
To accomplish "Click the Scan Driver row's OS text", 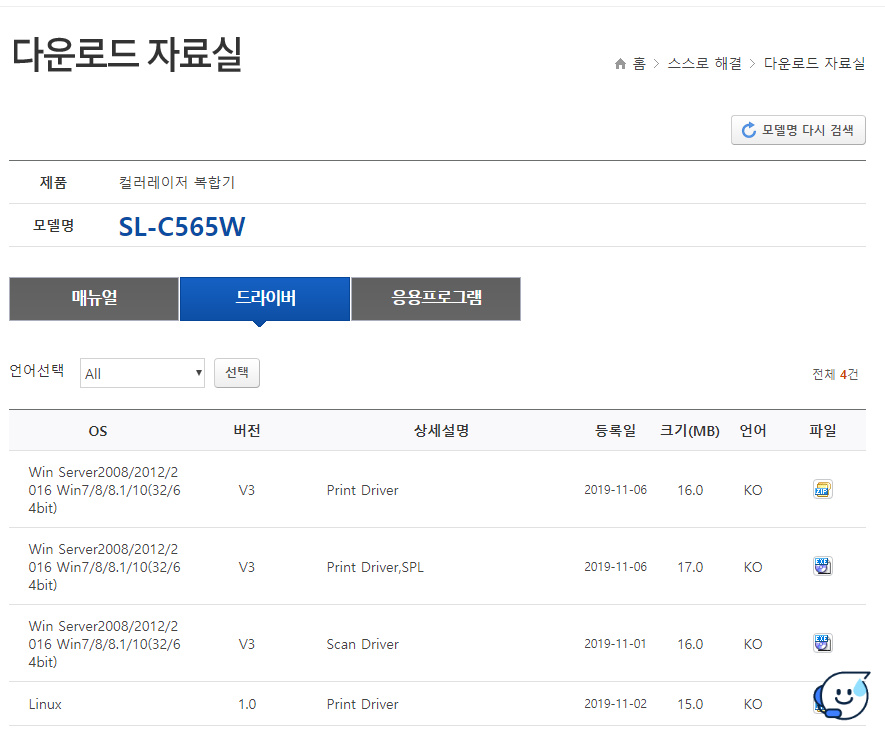I will coord(104,644).
